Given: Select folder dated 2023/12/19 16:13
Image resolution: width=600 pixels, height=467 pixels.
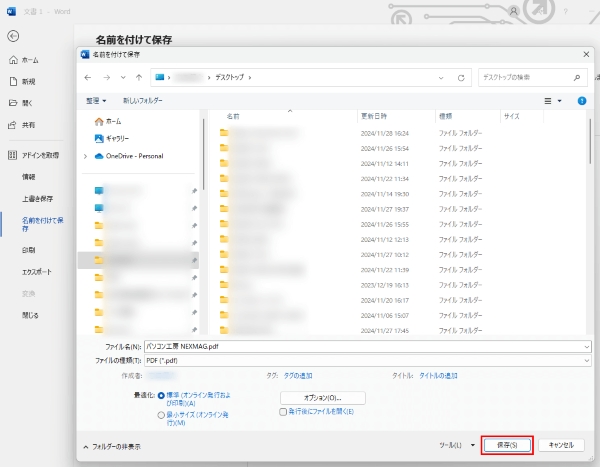Looking at the screenshot, I should (x=352, y=285).
